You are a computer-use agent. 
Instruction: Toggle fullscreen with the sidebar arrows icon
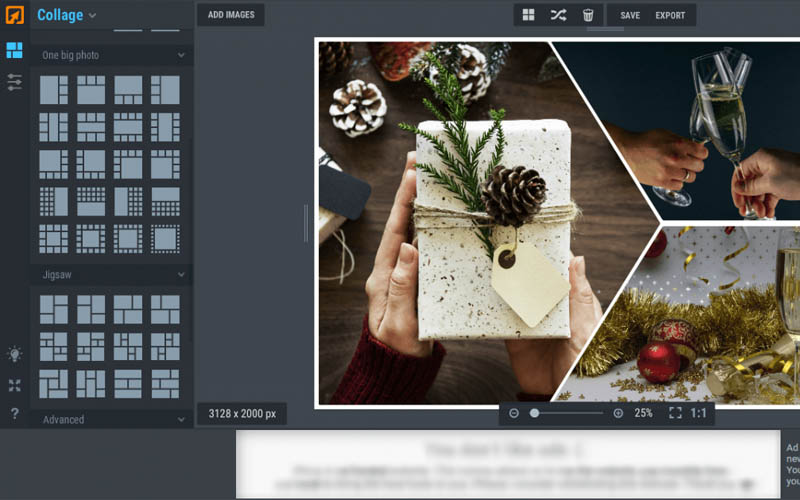(14, 385)
